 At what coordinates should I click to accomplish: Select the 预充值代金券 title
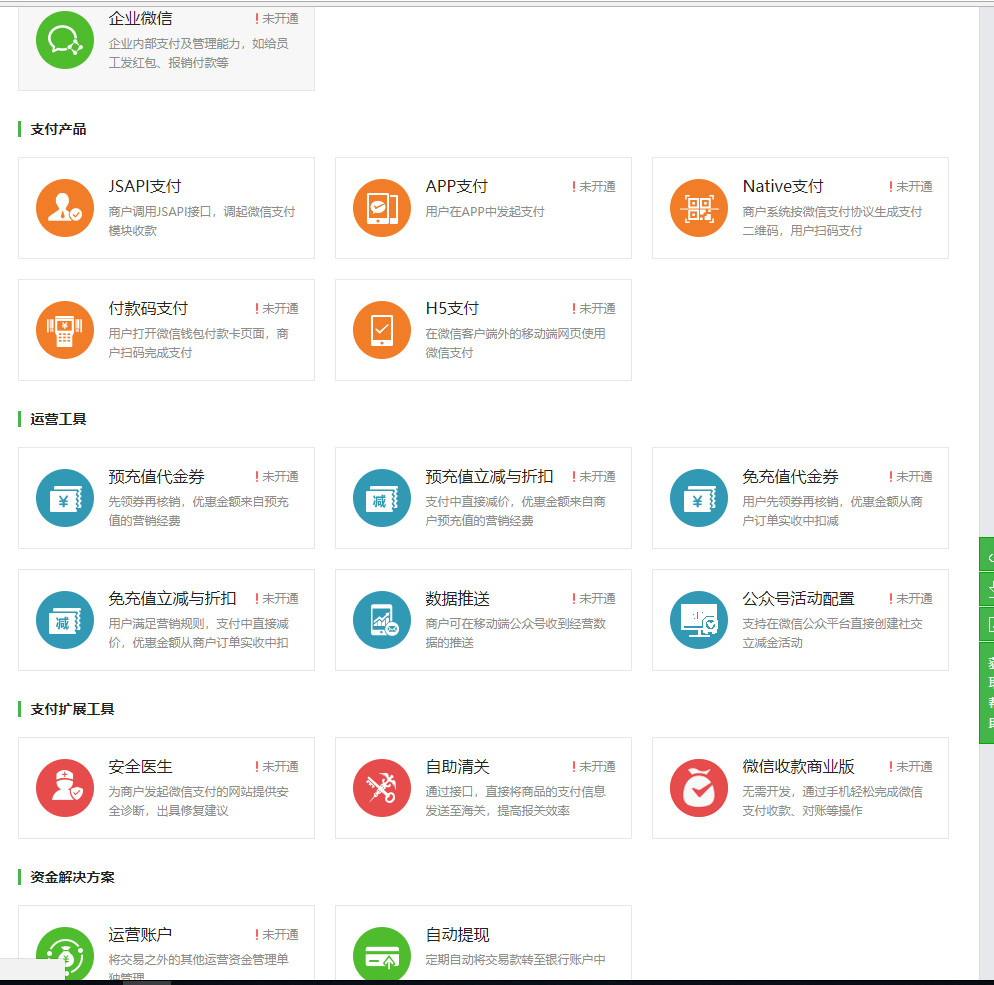point(157,477)
